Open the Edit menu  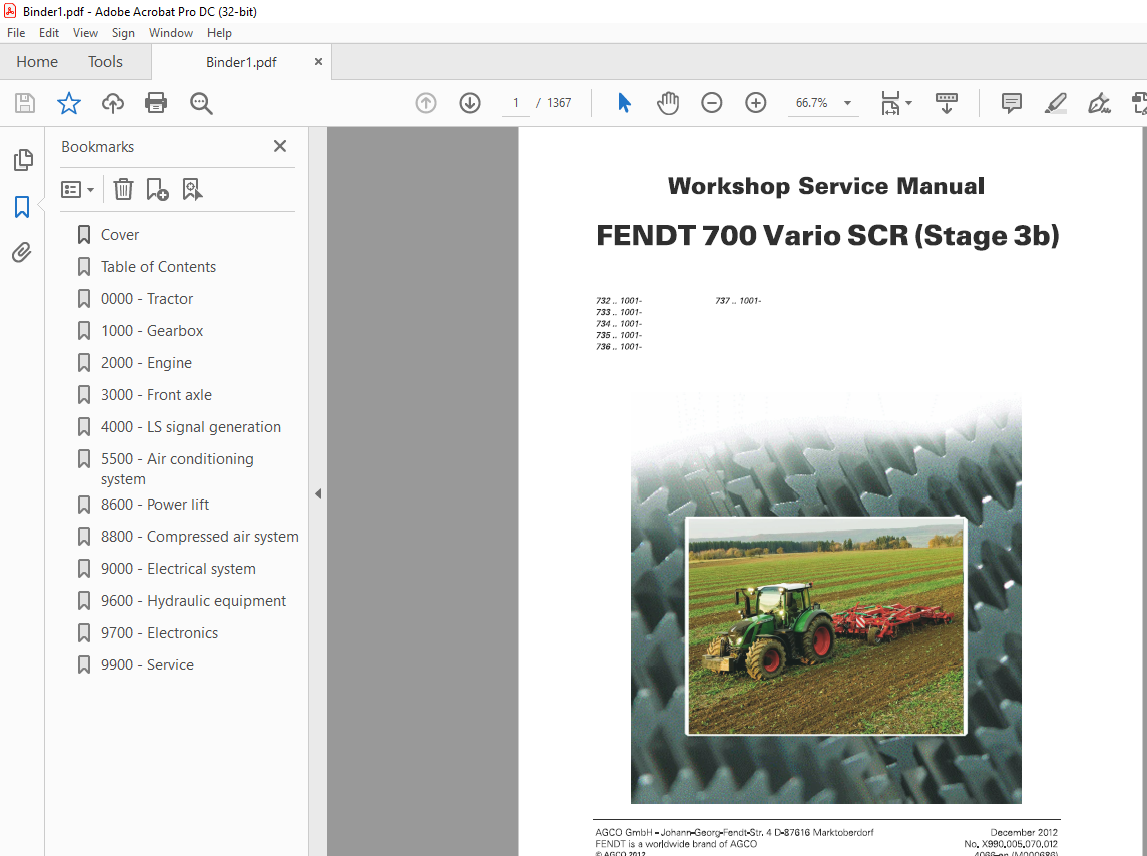(49, 33)
